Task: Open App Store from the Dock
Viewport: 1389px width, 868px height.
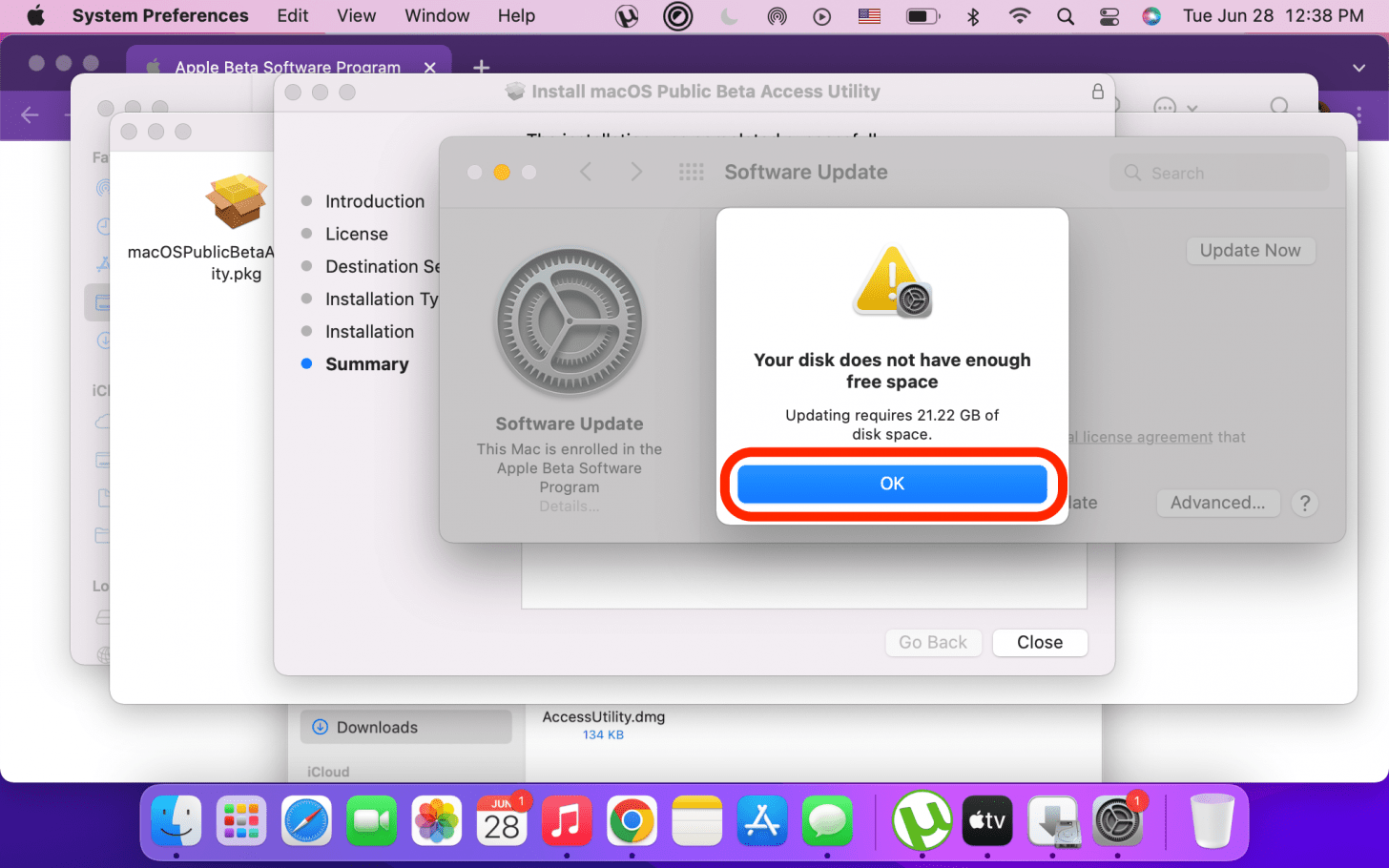Action: pos(761,821)
